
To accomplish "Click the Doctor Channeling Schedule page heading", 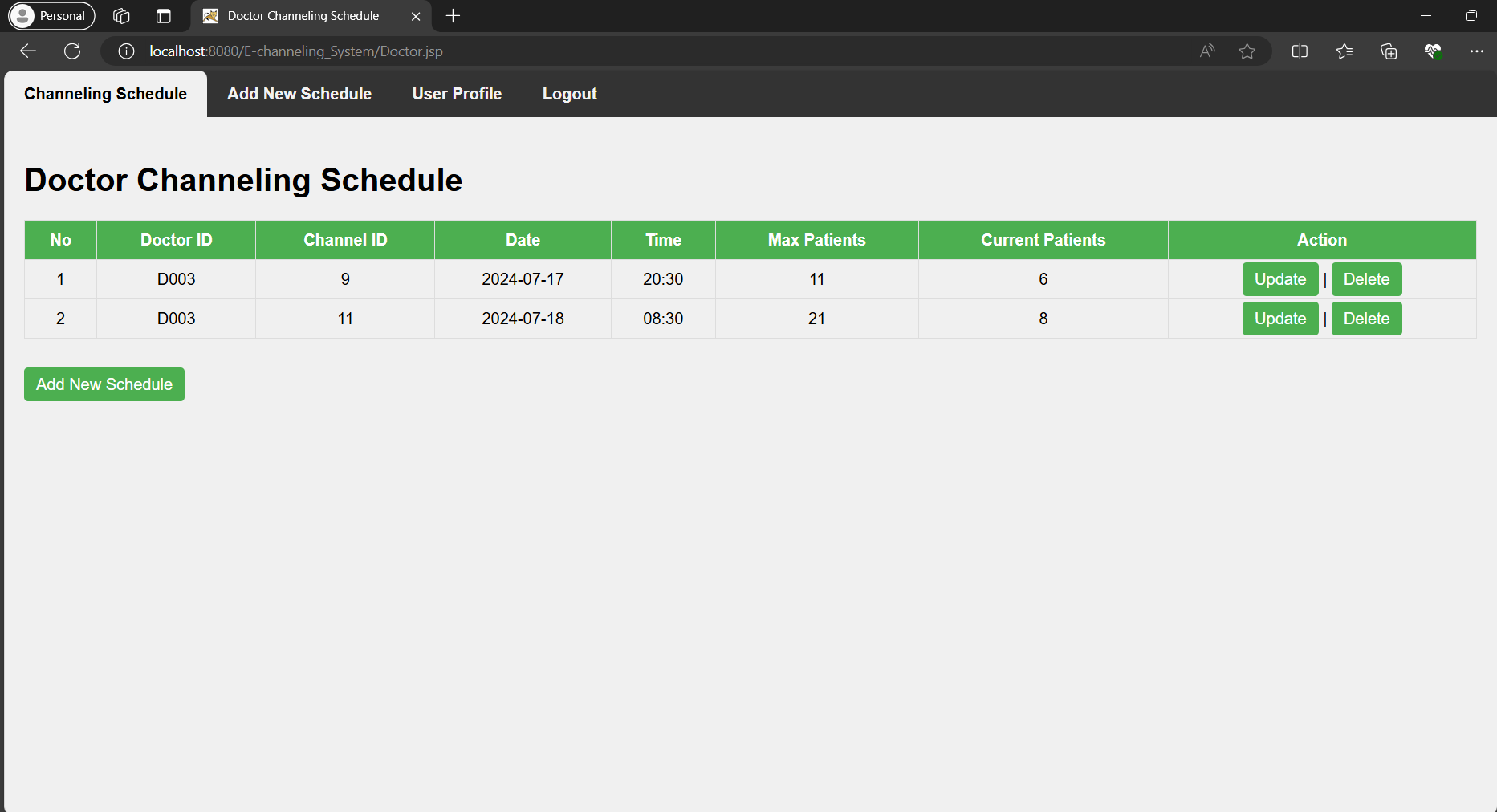I will click(x=243, y=180).
